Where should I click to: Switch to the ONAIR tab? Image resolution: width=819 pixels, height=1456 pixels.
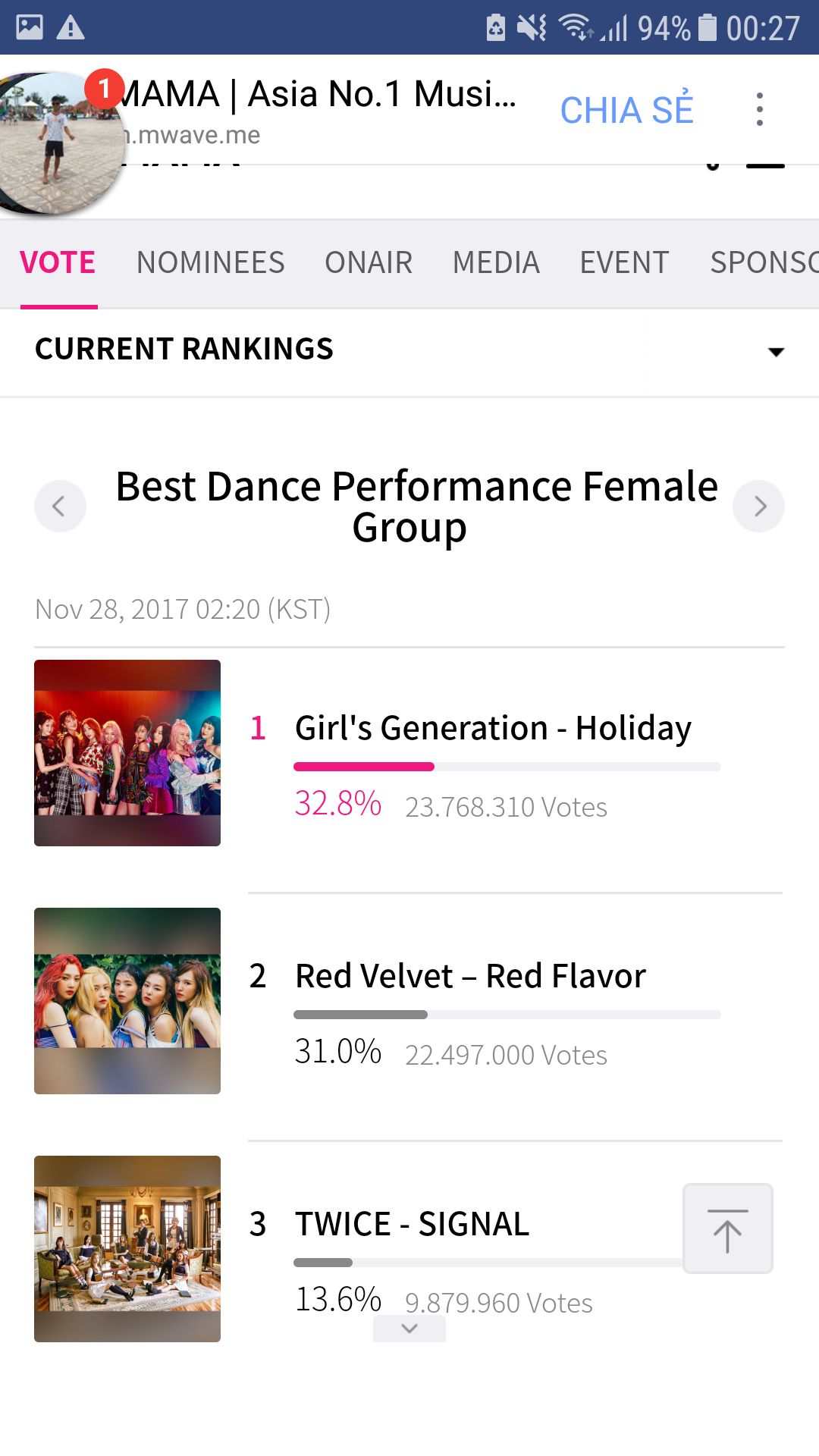point(369,263)
